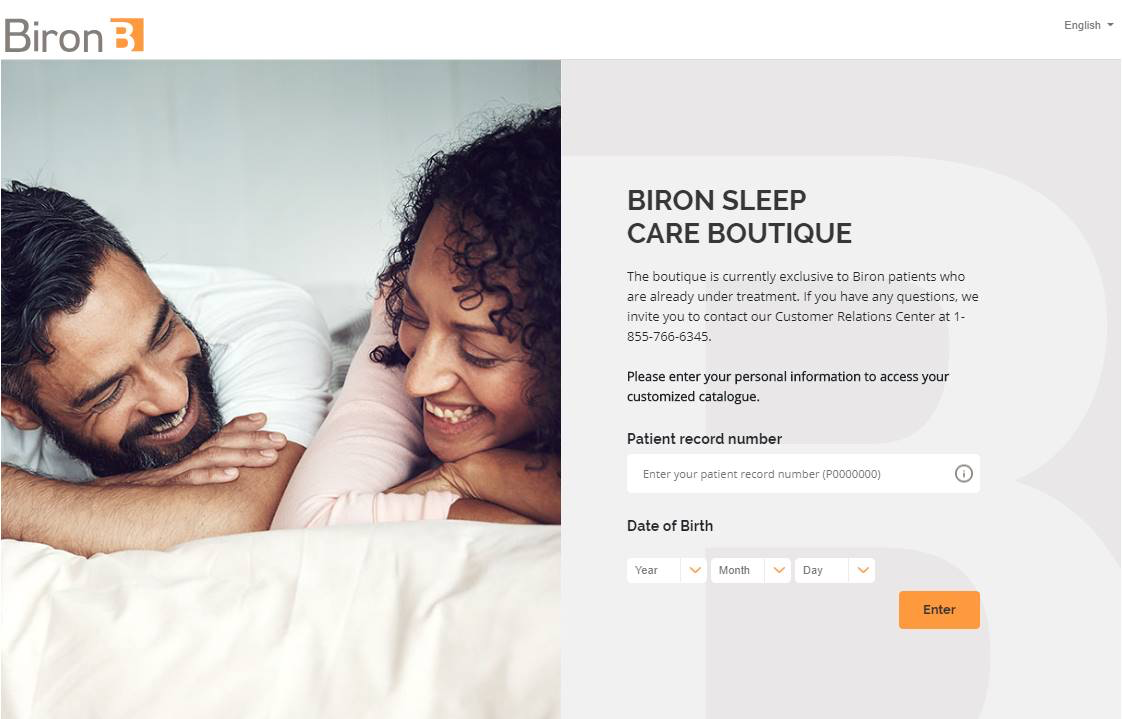This screenshot has width=1122, height=719.
Task: Submit the form with the Enter button
Action: (x=939, y=610)
